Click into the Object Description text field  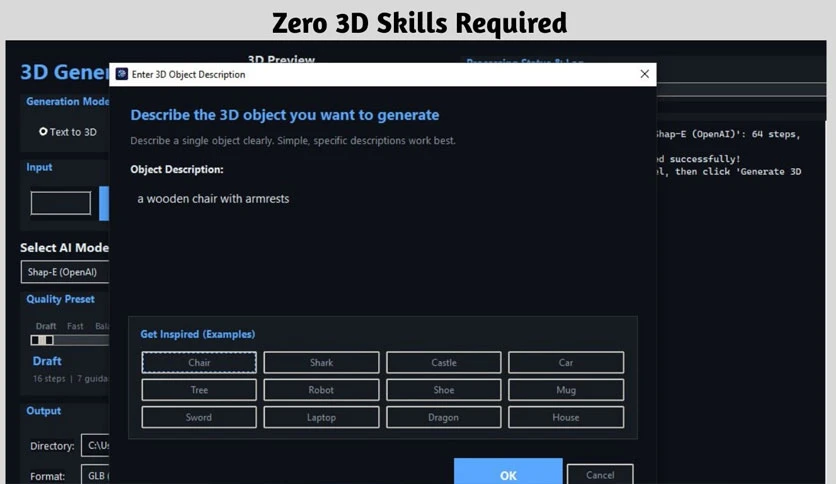(383, 246)
